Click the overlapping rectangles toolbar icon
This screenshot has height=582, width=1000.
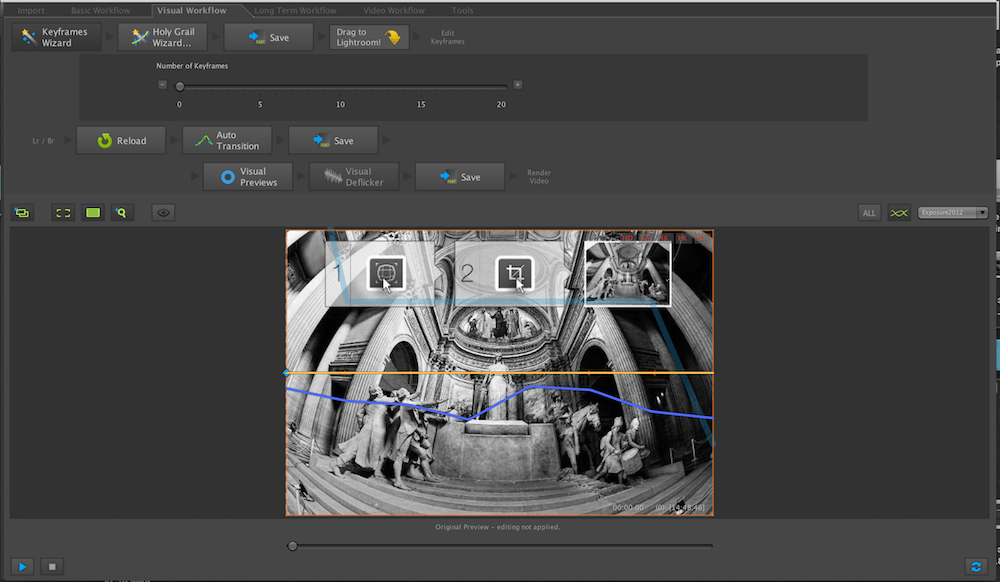[22, 213]
